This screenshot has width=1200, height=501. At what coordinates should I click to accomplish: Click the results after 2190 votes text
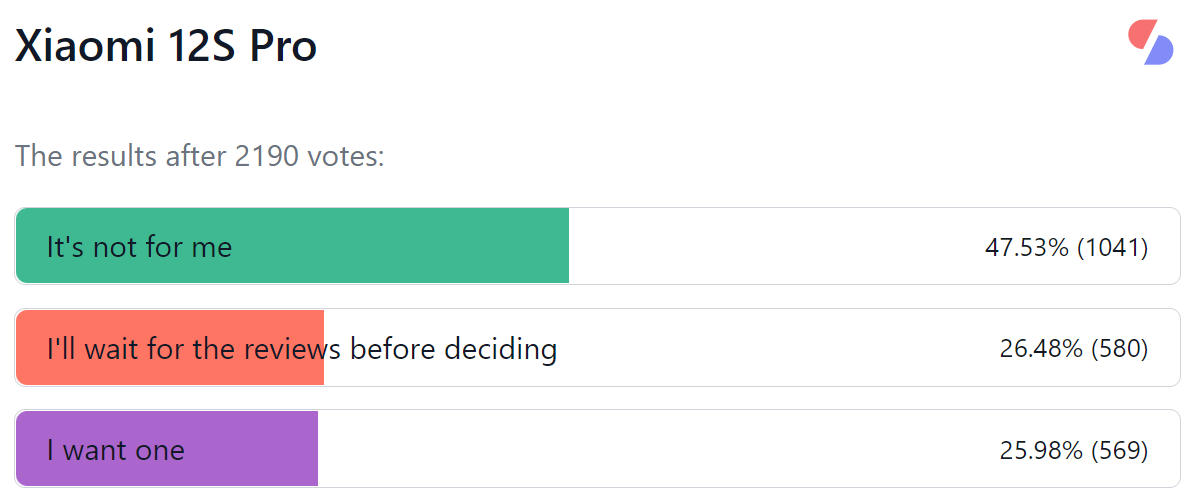tap(200, 157)
